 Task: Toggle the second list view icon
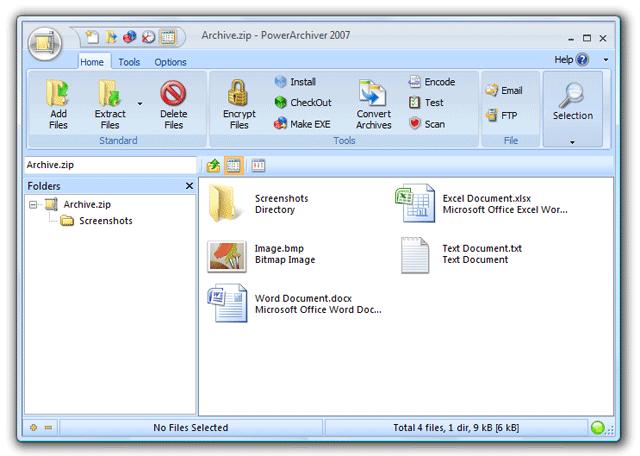(x=258, y=165)
